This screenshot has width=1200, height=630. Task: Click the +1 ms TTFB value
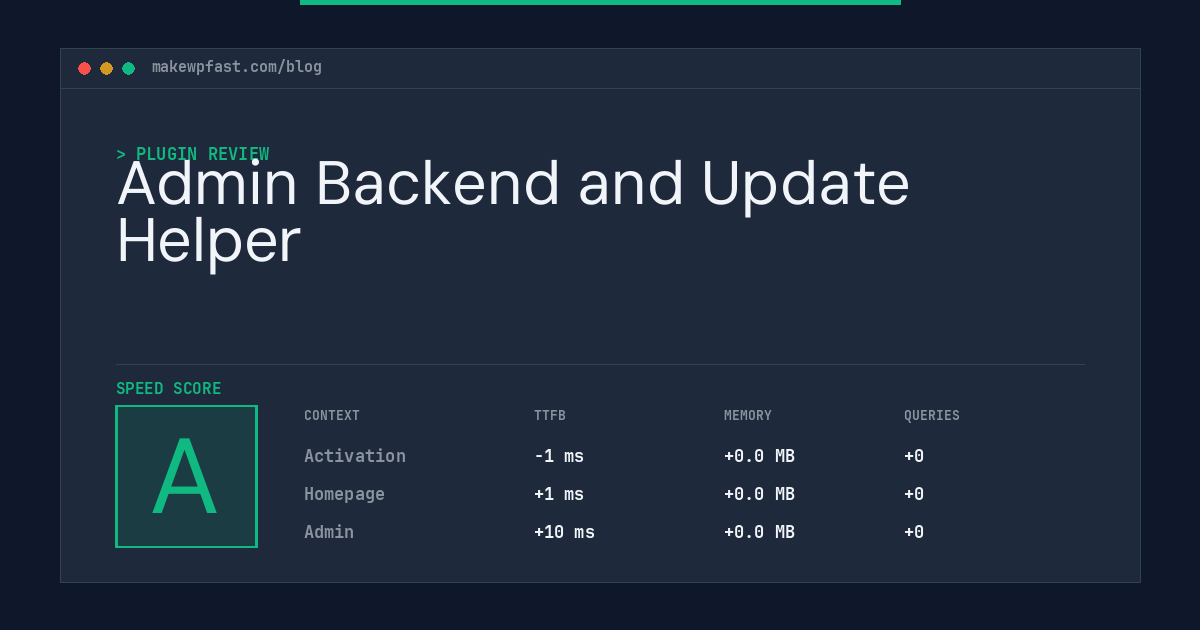click(x=559, y=494)
